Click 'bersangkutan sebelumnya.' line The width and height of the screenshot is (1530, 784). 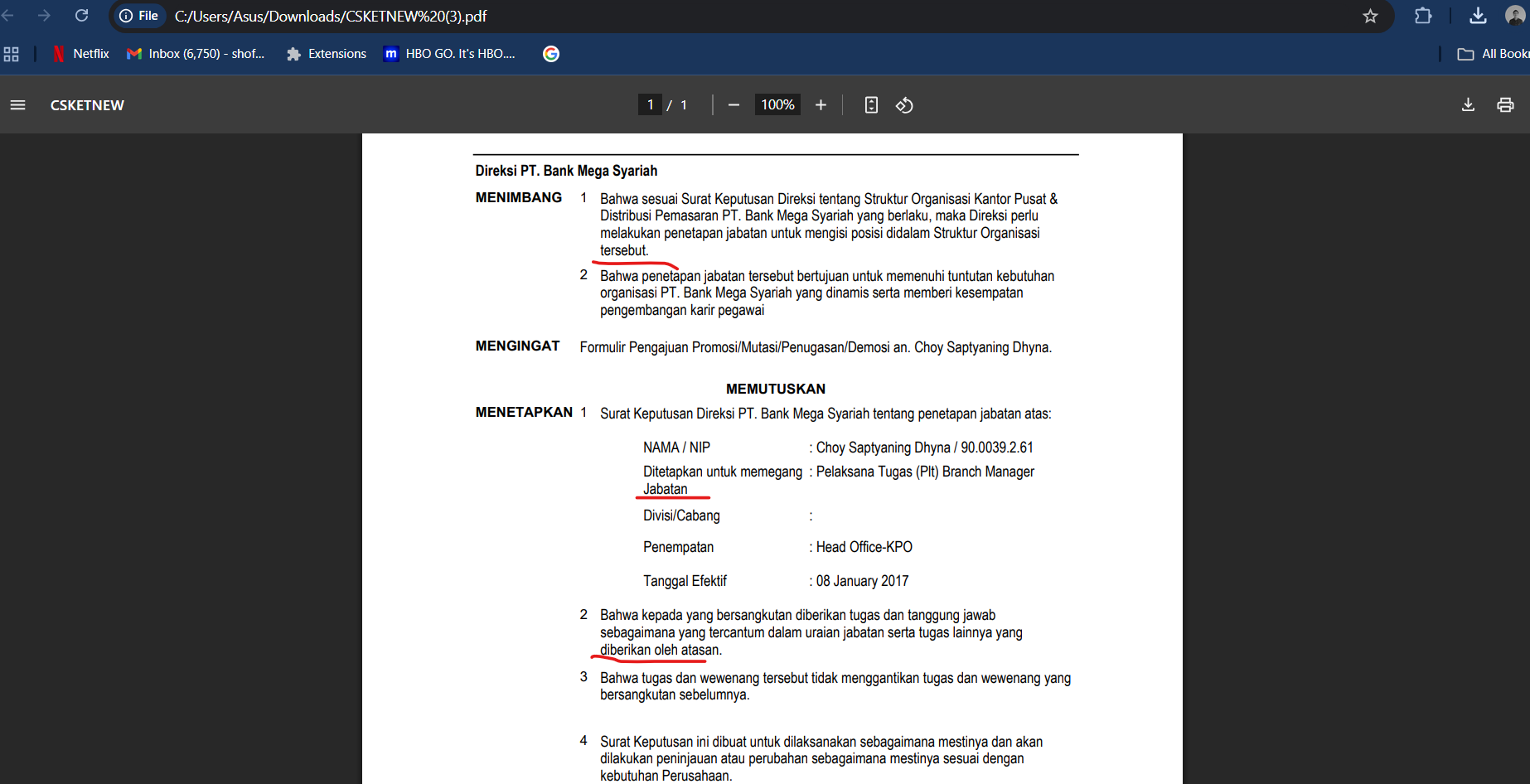click(675, 694)
